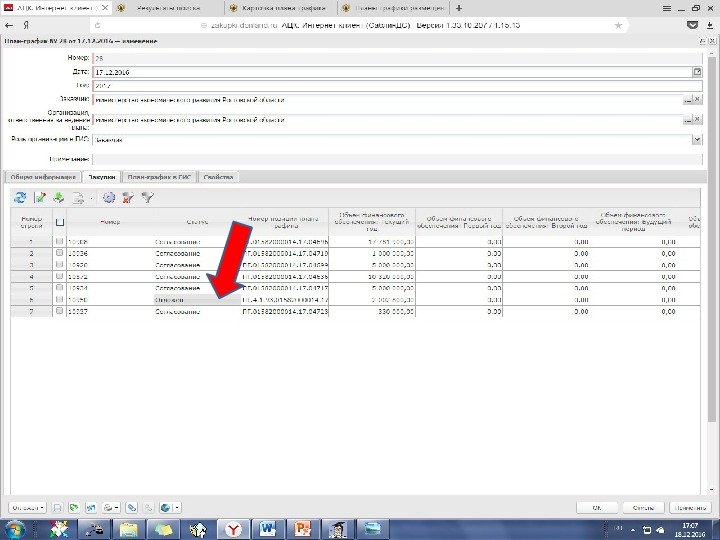The image size is (720, 540).
Task: Toggle the select-all checkbox in table header
Action: click(60, 222)
